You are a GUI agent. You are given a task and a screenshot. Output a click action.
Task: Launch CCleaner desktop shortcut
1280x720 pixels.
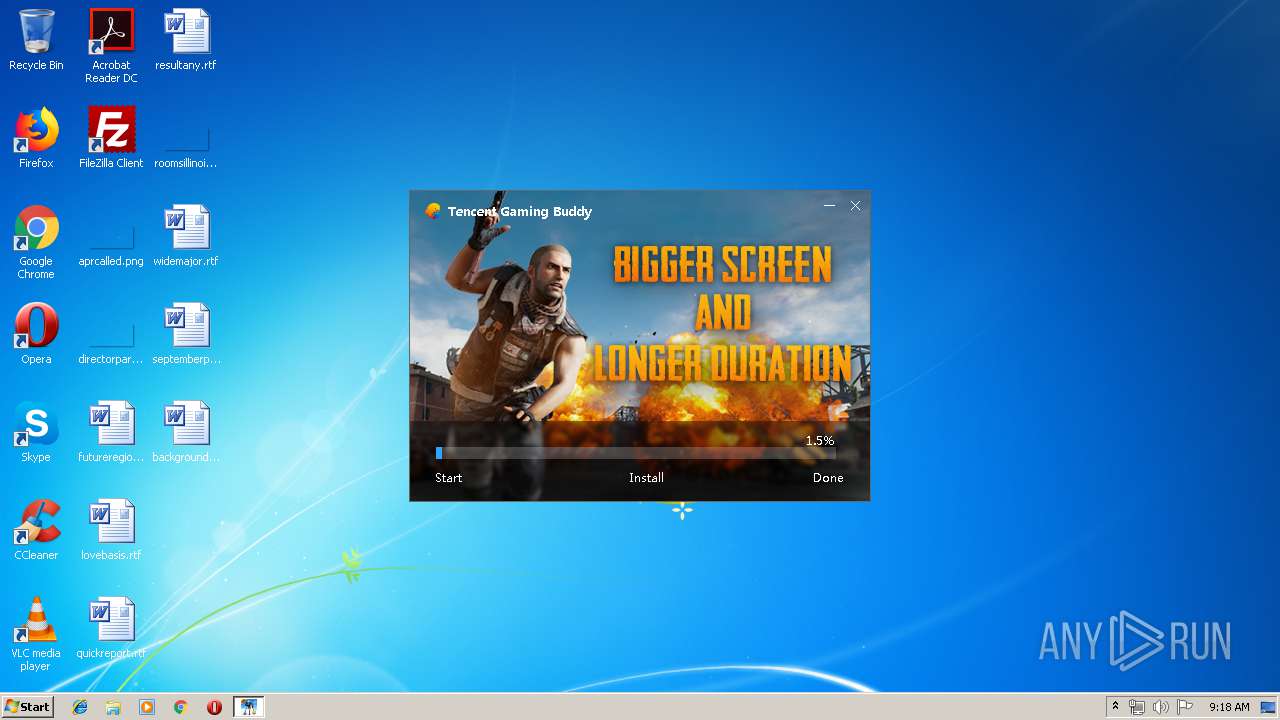click(36, 530)
